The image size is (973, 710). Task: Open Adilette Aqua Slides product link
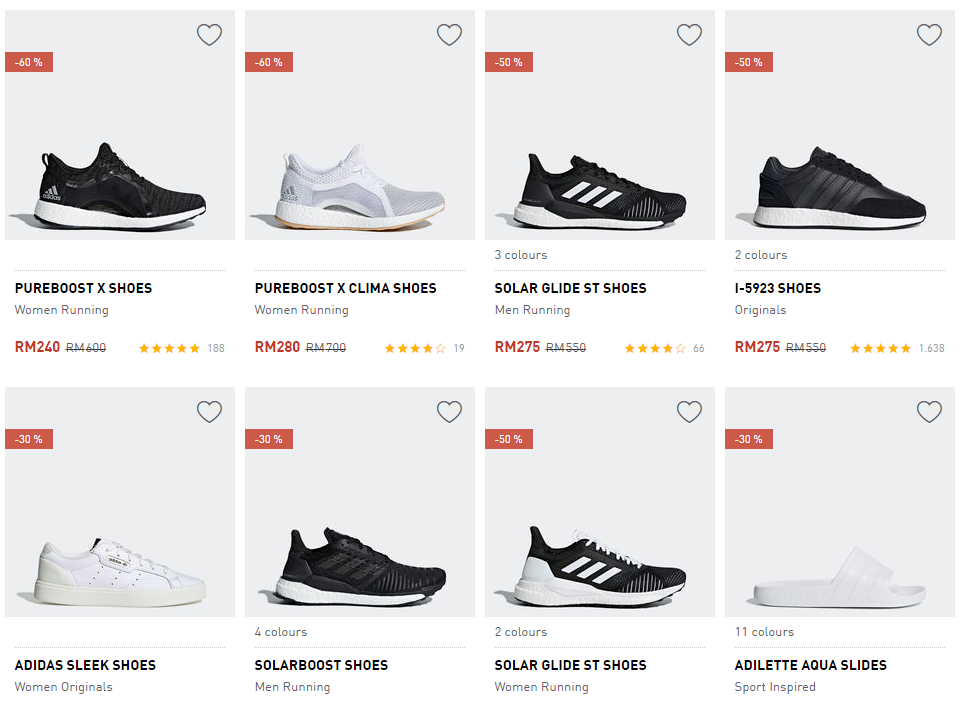coord(810,665)
